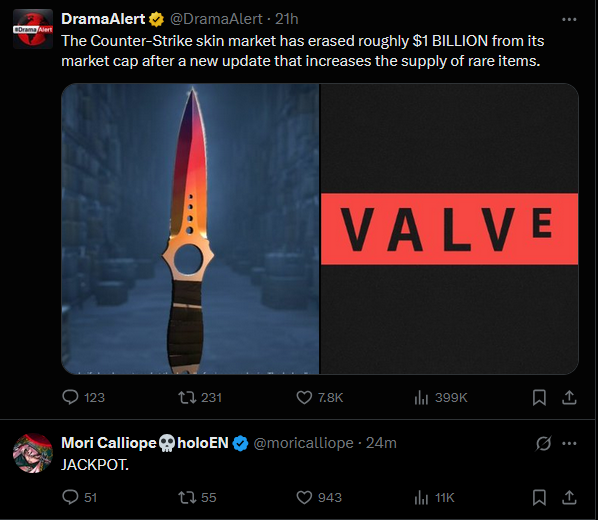Open DramaAlert profile avatar
The width and height of the screenshot is (598, 520).
pos(33,29)
